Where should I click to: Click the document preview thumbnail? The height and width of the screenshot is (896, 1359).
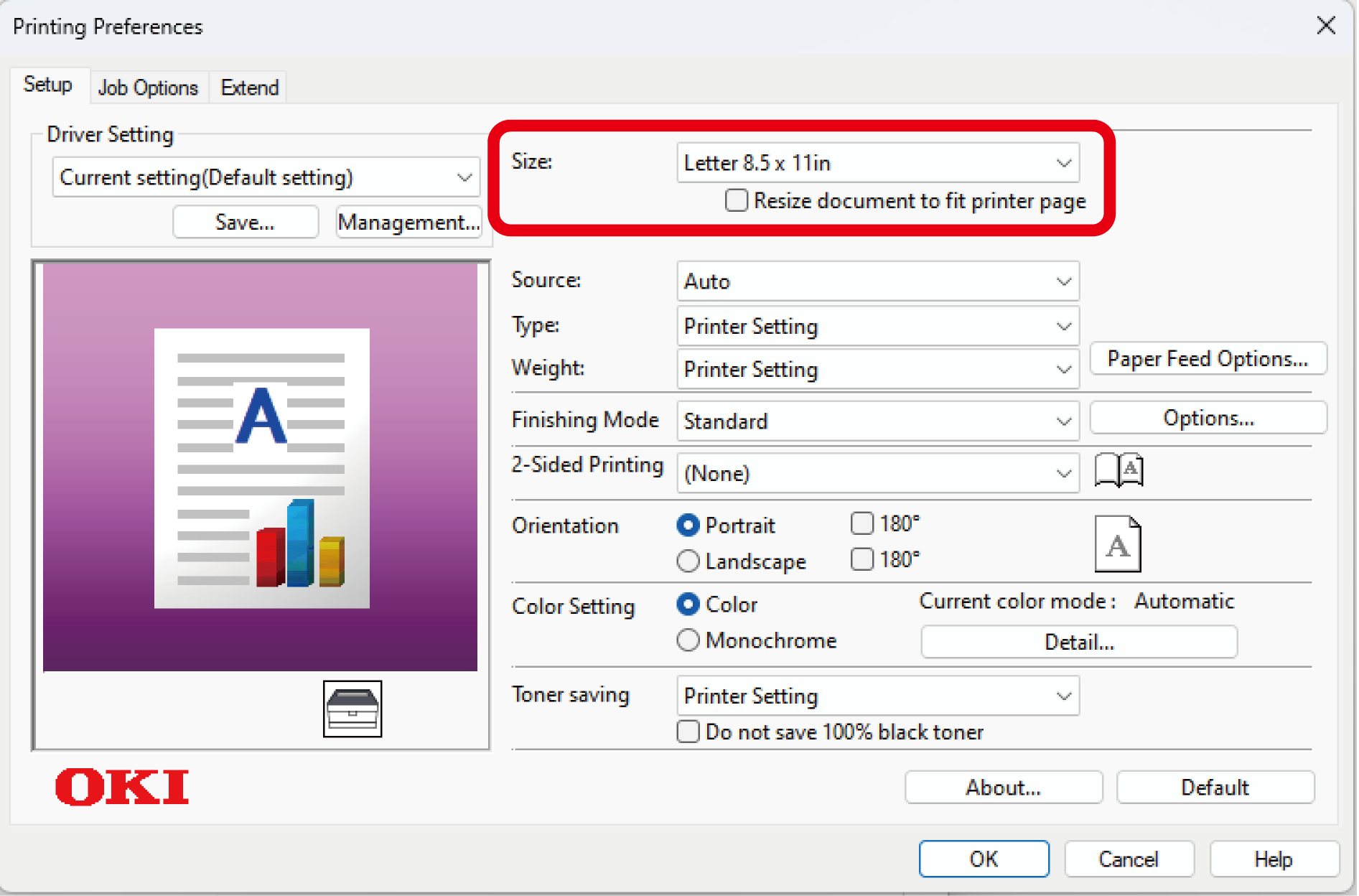261,467
